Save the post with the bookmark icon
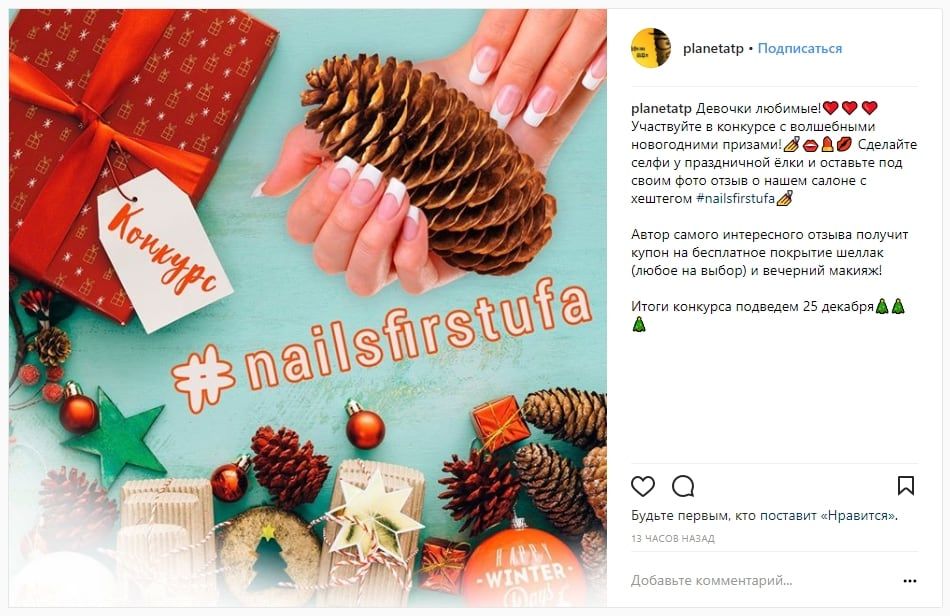 pos(906,486)
